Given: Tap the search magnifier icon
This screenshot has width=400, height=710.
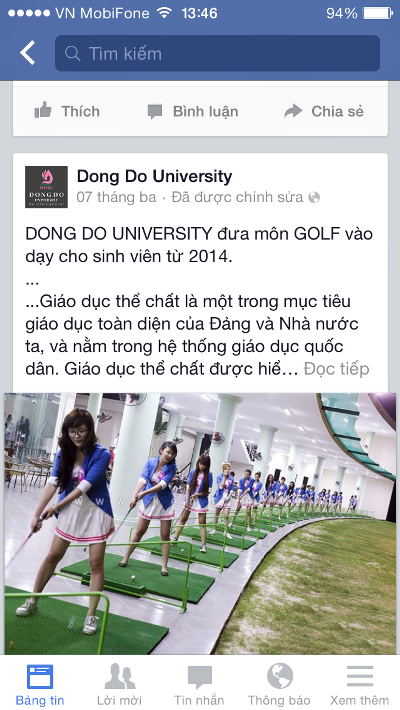Looking at the screenshot, I should point(72,53).
